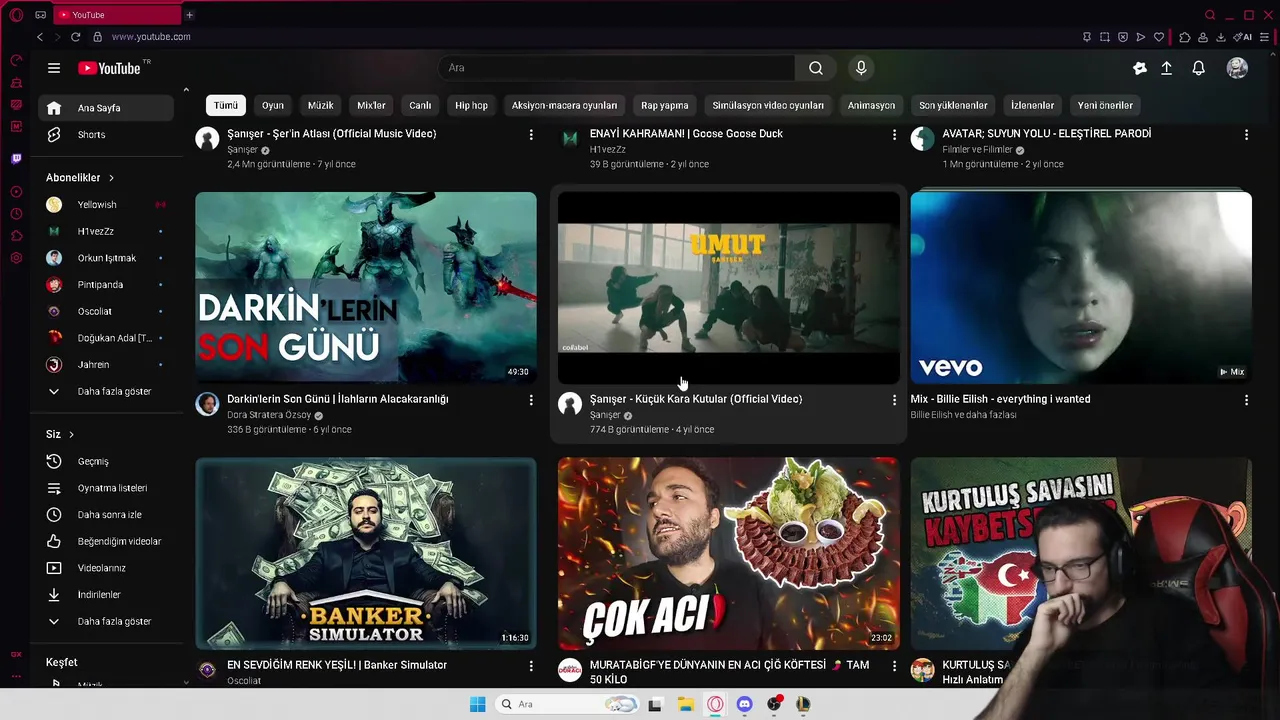
Task: Go to Ana Sayfa in sidebar
Action: coord(107,108)
